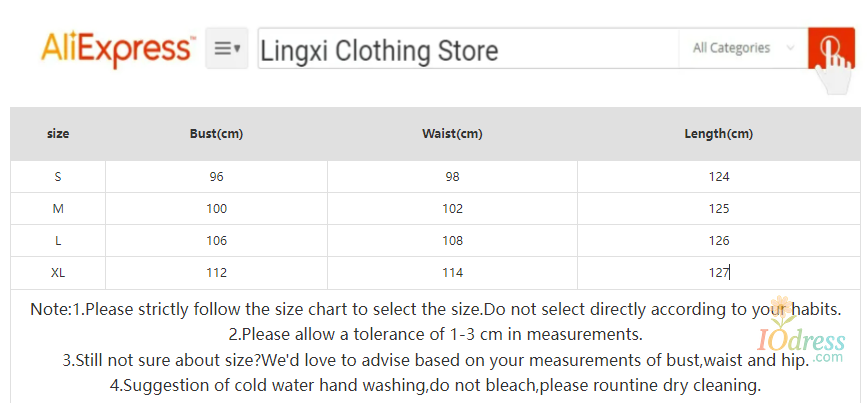867x403 pixels.
Task: Click the Lingxi Clothing Store search field
Action: coord(466,49)
